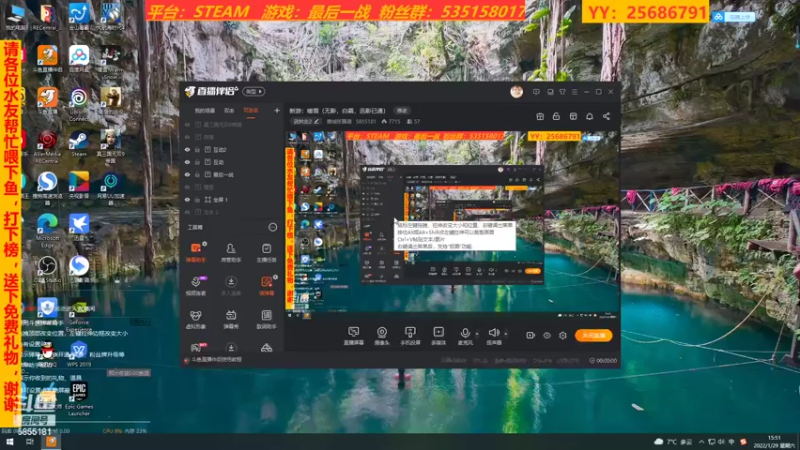Viewport: 800px width, 450px height.
Task: Click the message icon in title bar
Action: pyautogui.click(x=536, y=92)
